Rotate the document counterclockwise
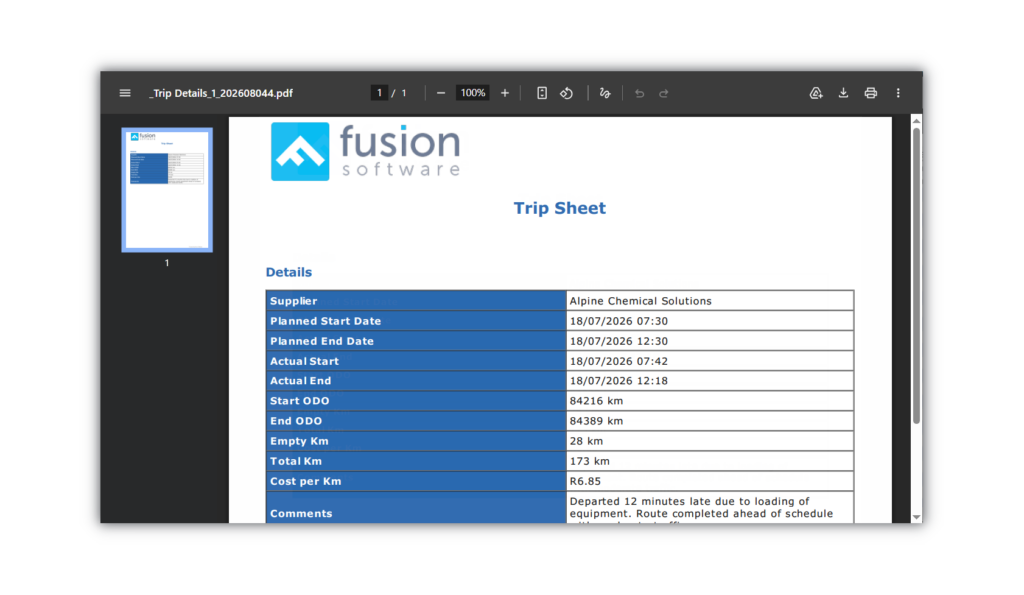Screen dimensions: 1024x595 click(566, 93)
